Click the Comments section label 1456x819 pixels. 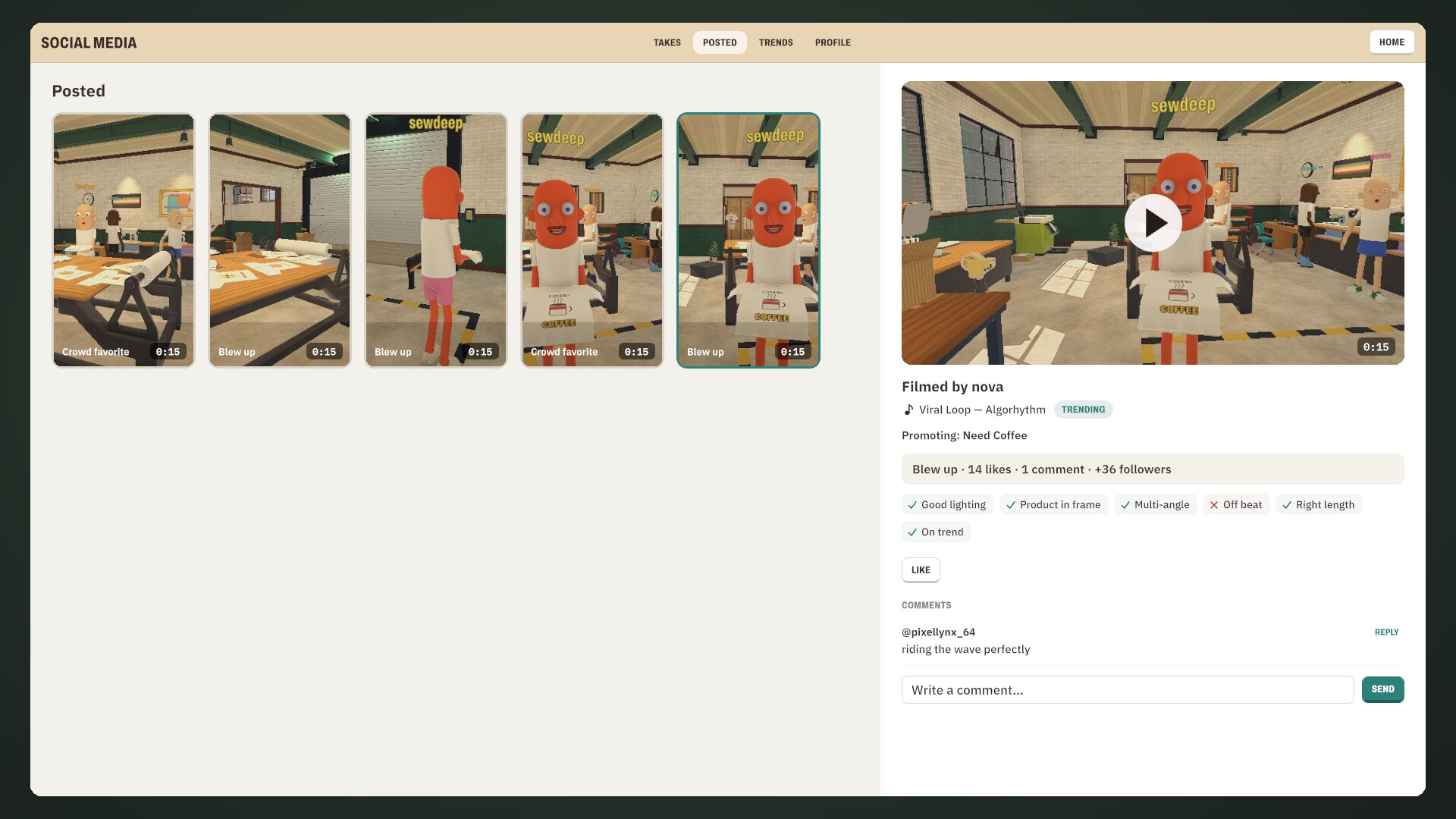tap(926, 606)
